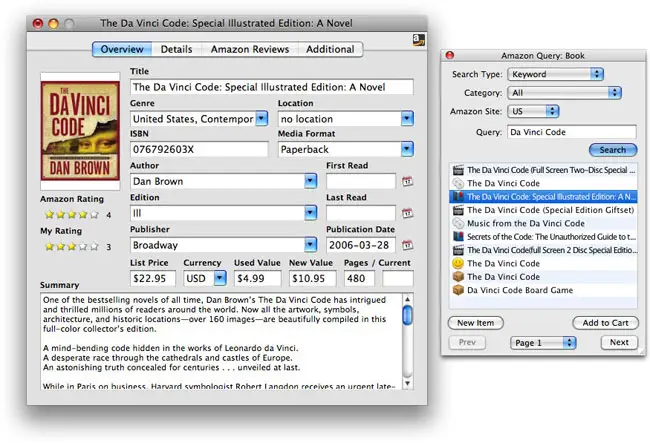Click the New Item button
This screenshot has width=650, height=443.
(475, 323)
